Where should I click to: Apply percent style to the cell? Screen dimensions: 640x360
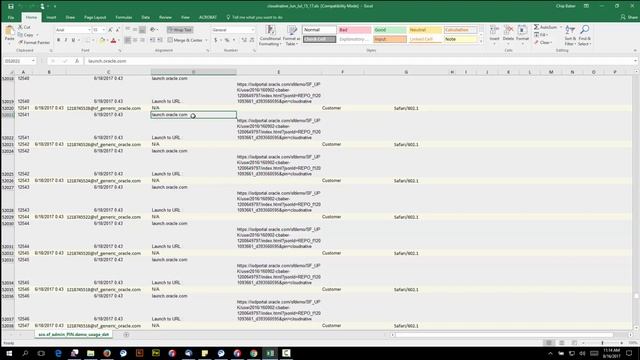[x=227, y=40]
